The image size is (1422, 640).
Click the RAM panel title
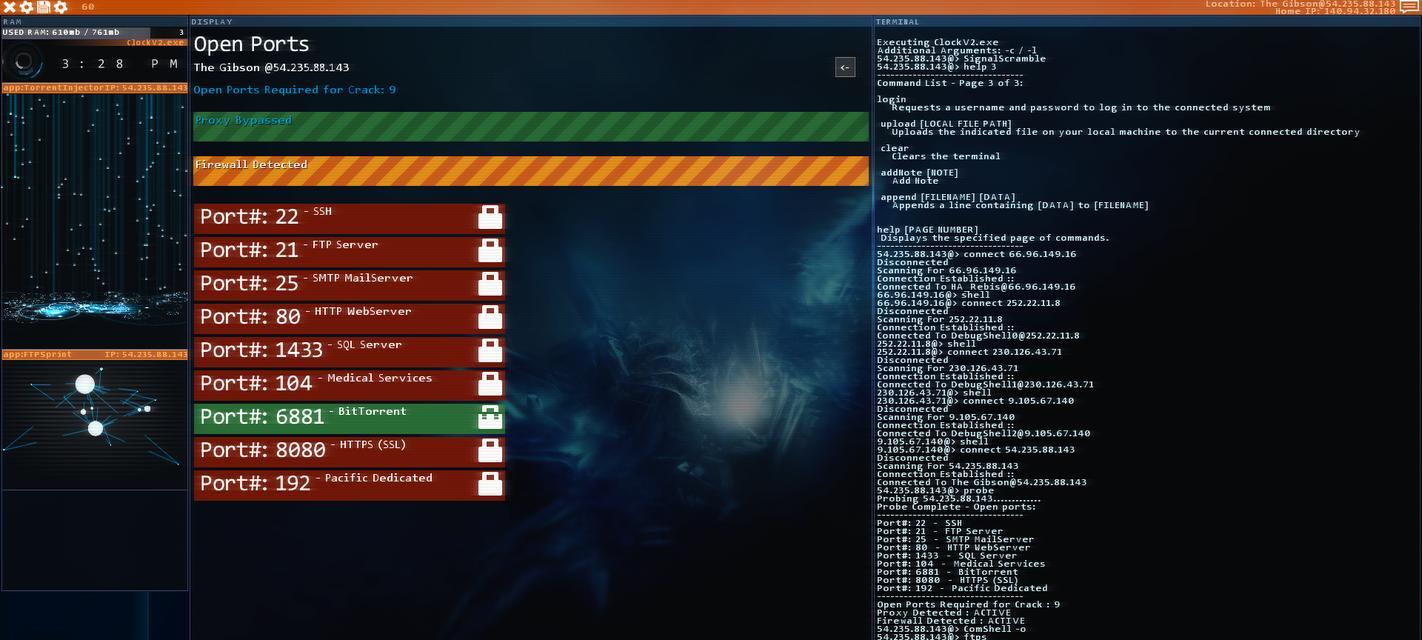pyautogui.click(x=12, y=21)
